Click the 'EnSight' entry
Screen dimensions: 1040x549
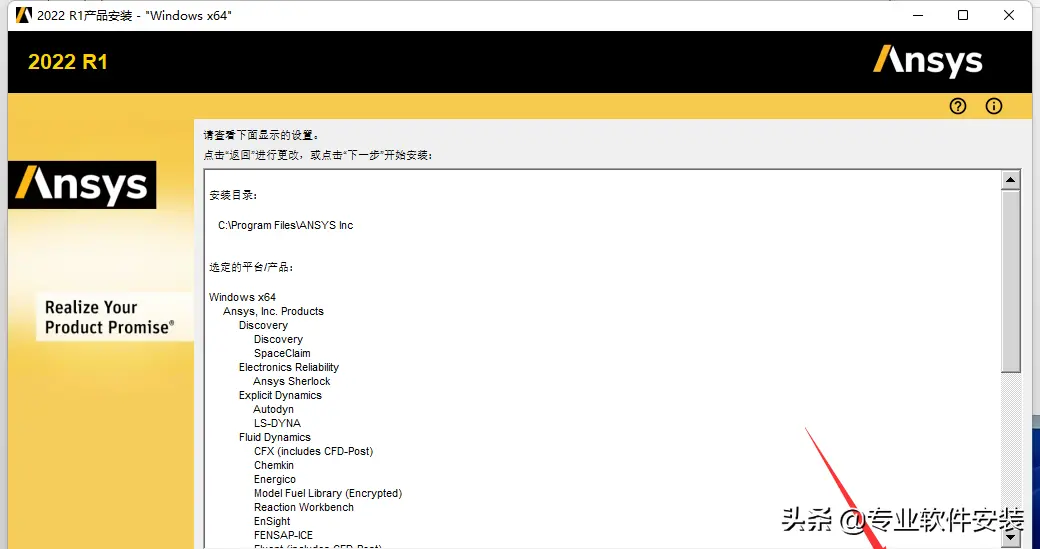point(272,521)
